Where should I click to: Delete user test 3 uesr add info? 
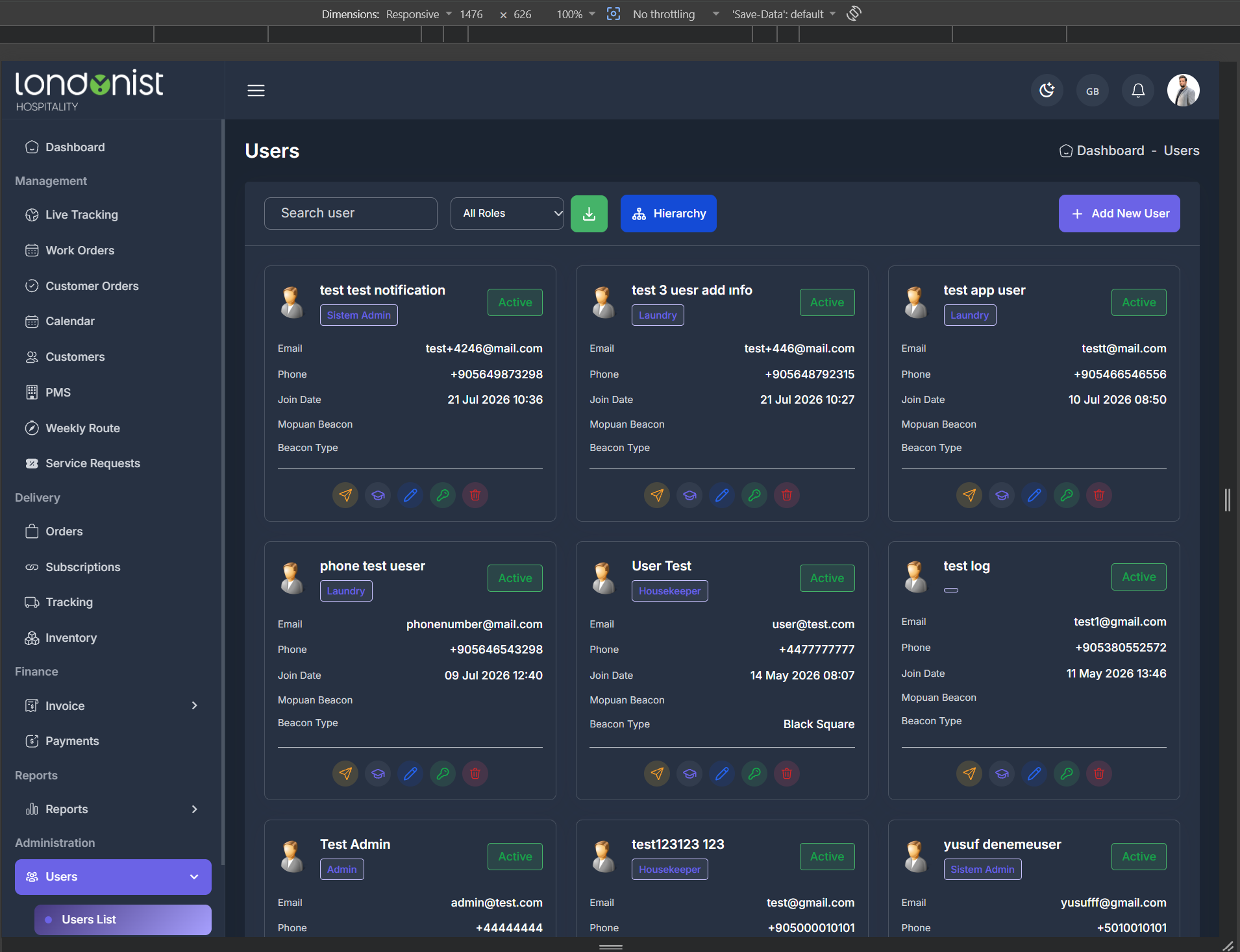tap(787, 495)
